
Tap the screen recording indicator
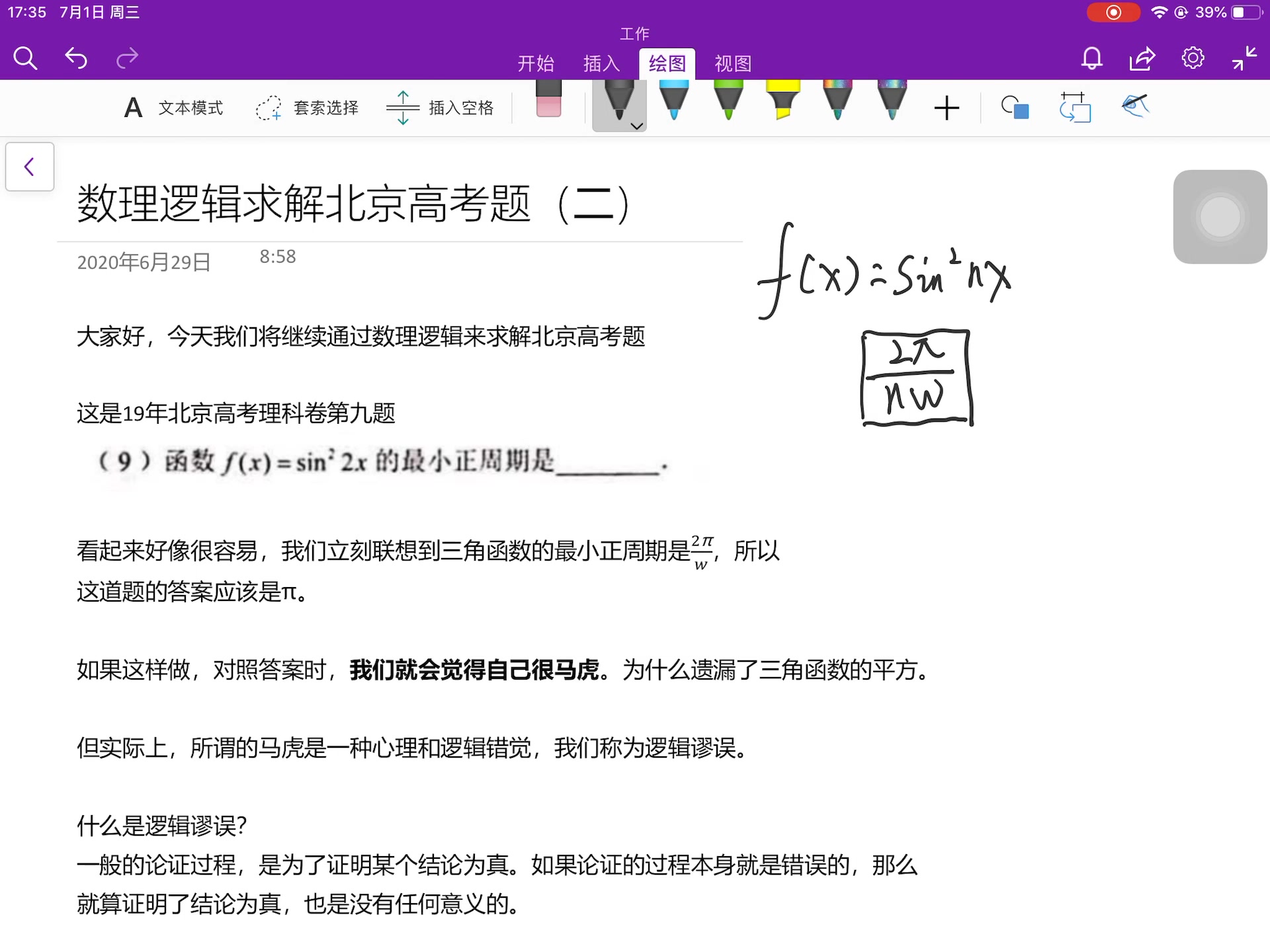(1113, 13)
